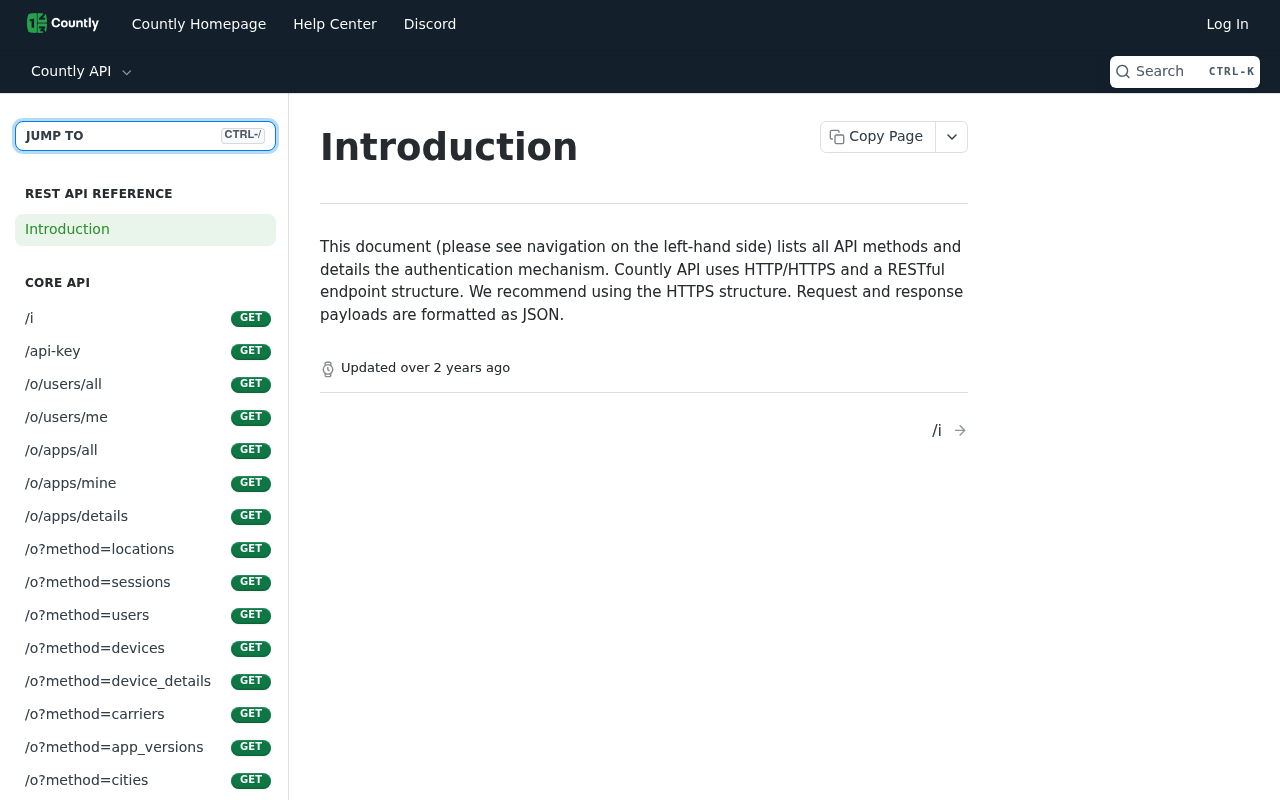This screenshot has height=800, width=1280.
Task: Click the GET badge beside /api-key
Action: point(251,351)
